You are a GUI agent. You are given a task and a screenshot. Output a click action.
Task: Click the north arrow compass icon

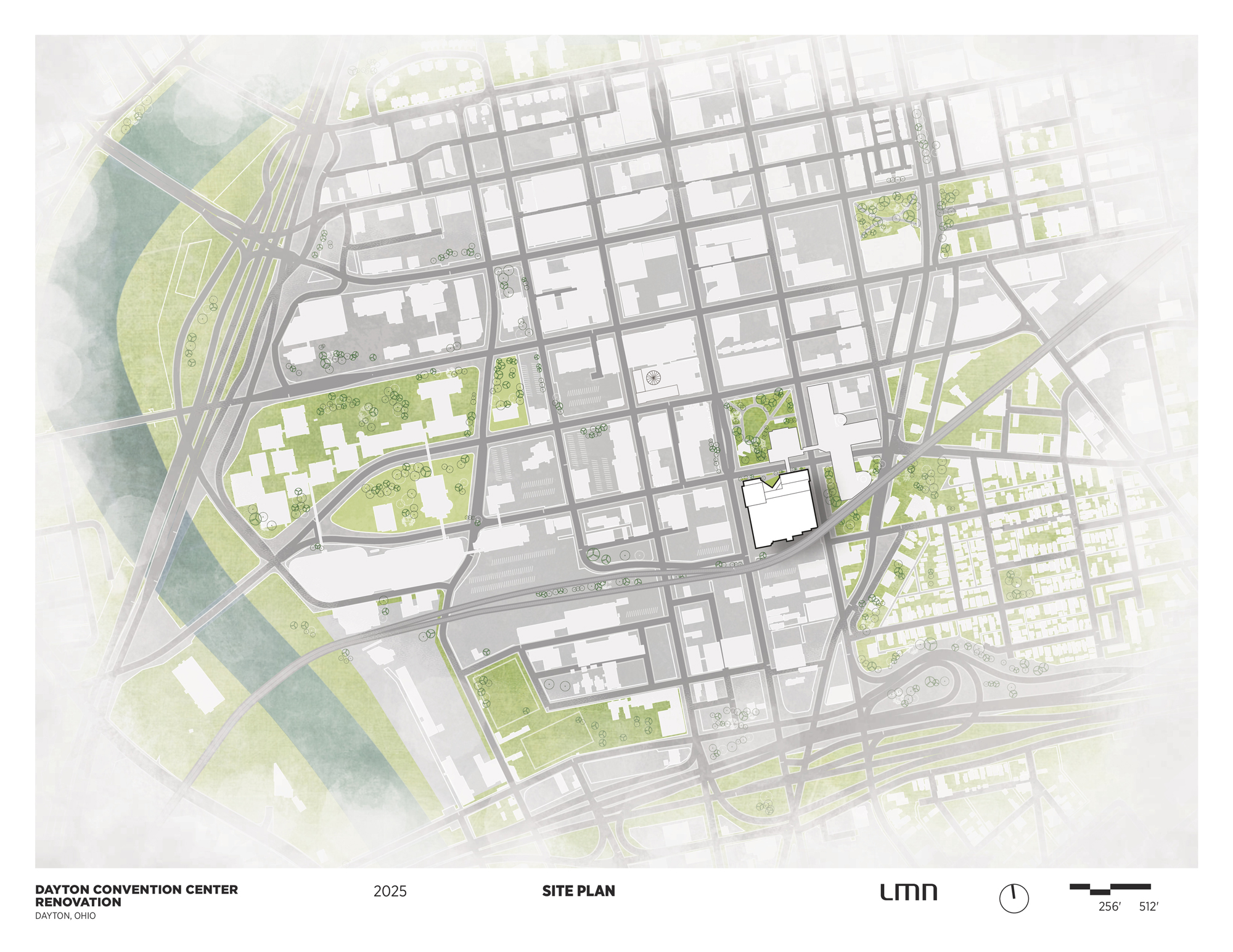[1014, 898]
